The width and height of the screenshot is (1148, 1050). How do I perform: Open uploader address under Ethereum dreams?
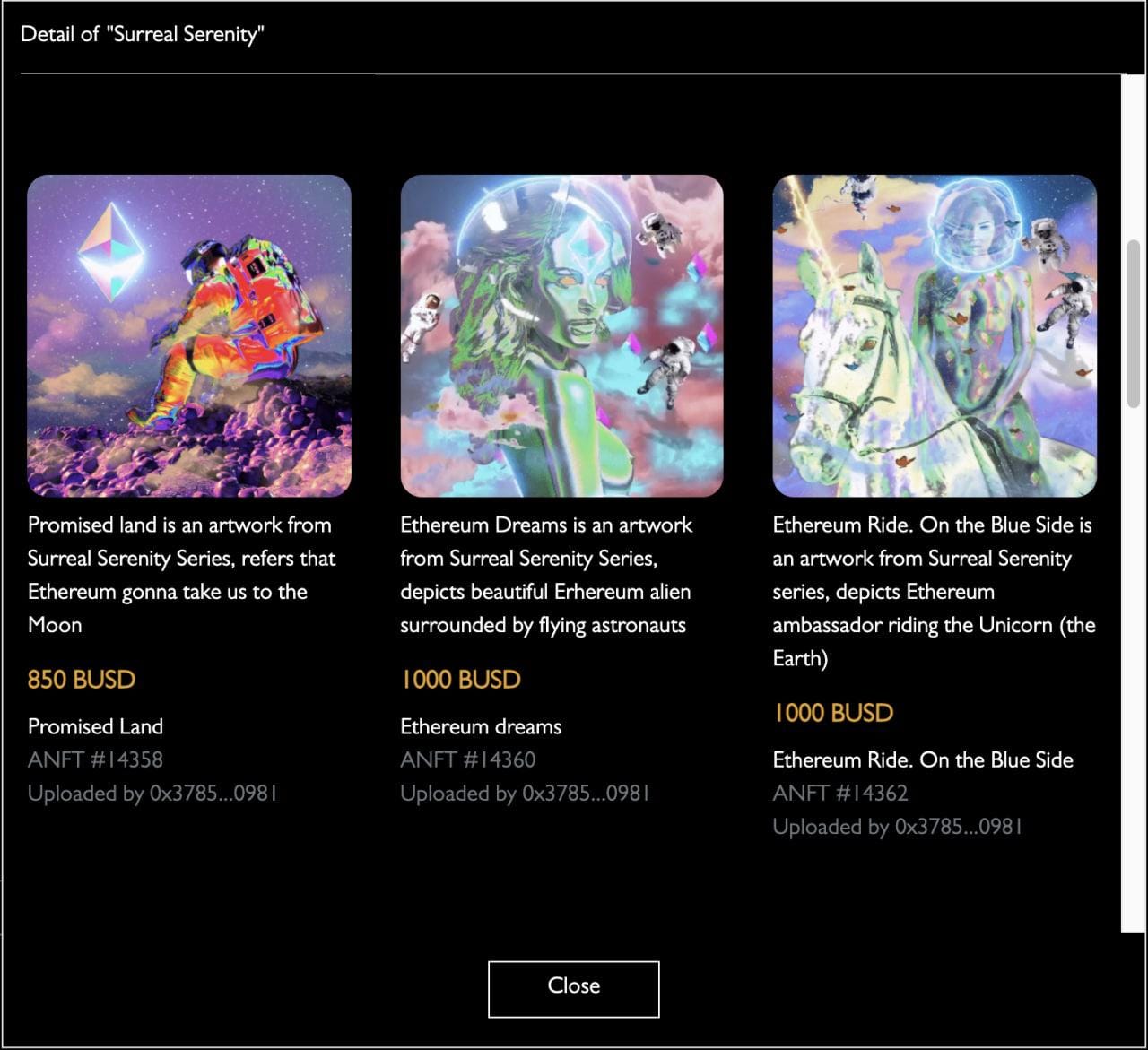pos(526,794)
